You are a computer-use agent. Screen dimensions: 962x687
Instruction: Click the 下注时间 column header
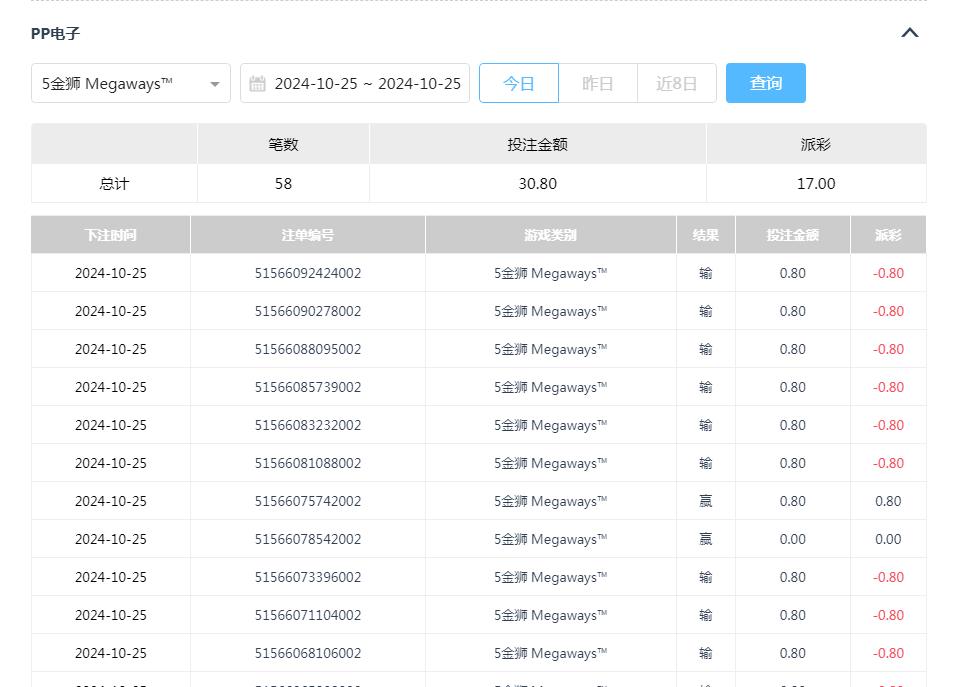click(110, 234)
